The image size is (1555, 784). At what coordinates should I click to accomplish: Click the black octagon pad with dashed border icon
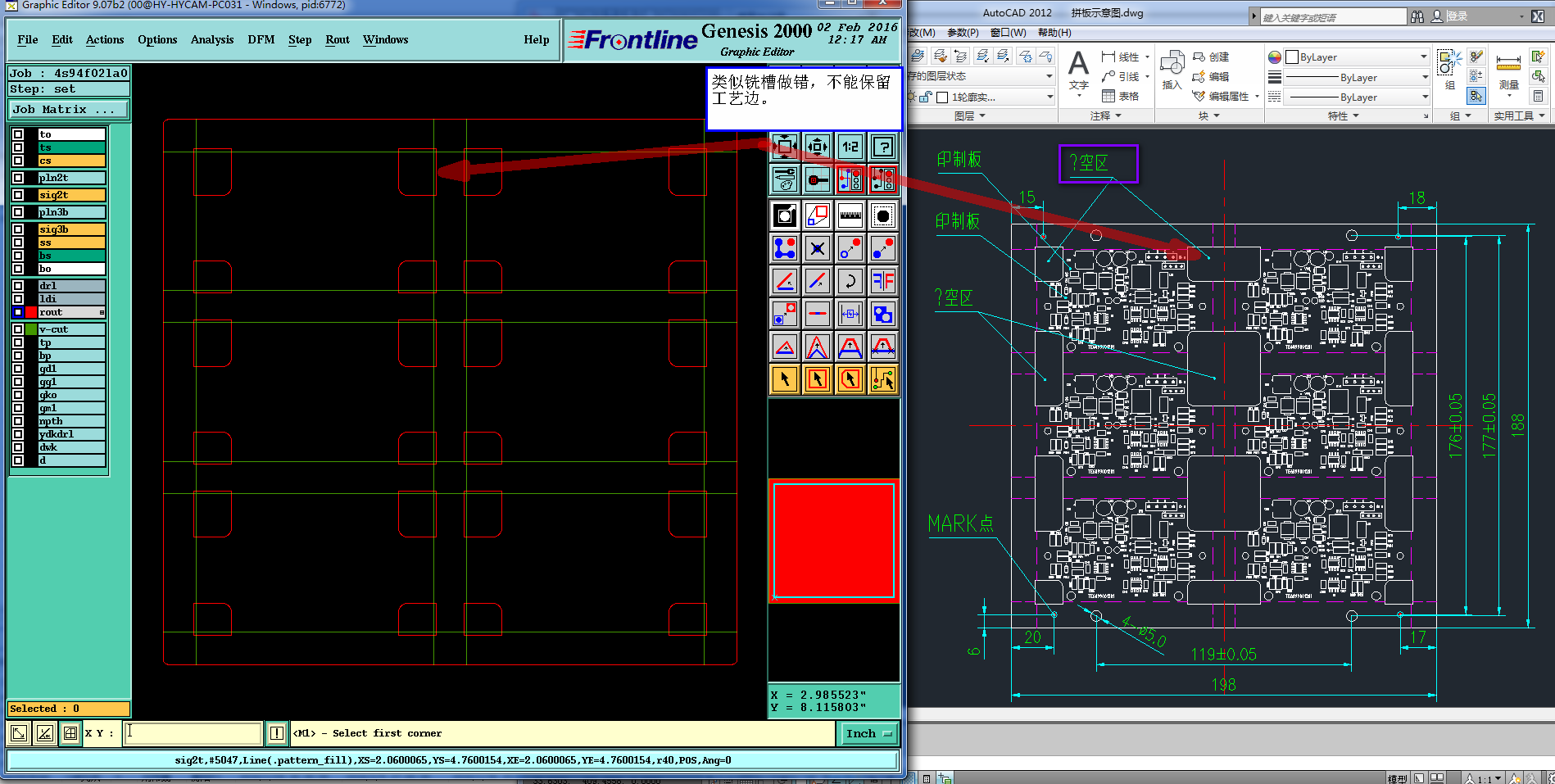(883, 215)
